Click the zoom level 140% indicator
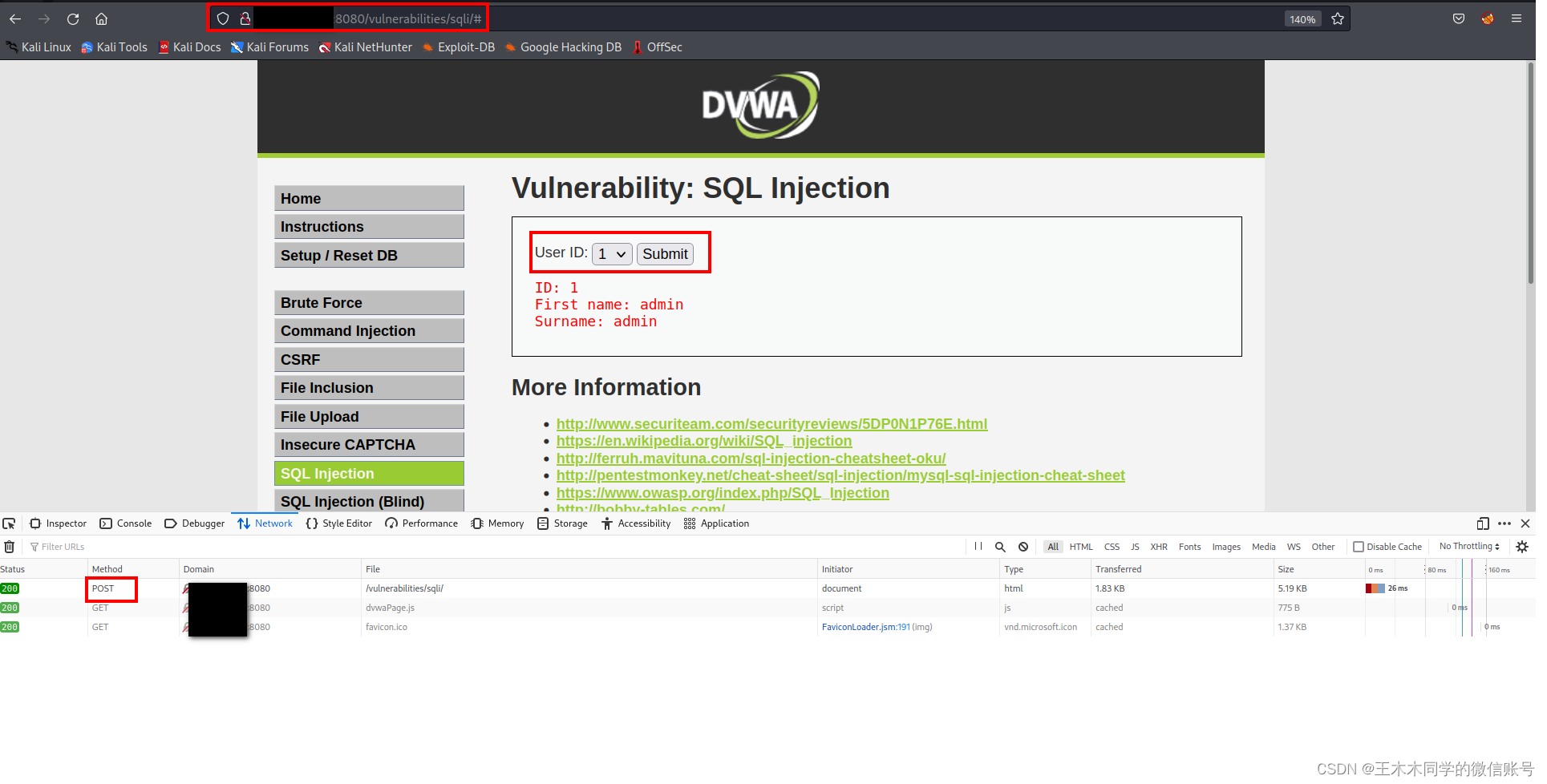Viewport: 1547px width, 784px height. click(1302, 19)
